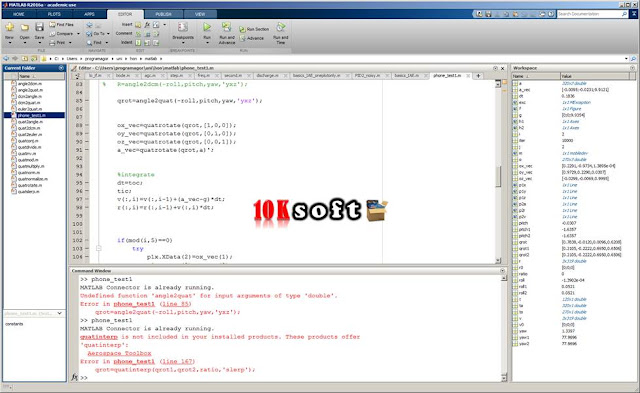640x393 pixels.
Task: Click Aerospace Toolbox link in Command Window
Action: pyautogui.click(x=119, y=353)
